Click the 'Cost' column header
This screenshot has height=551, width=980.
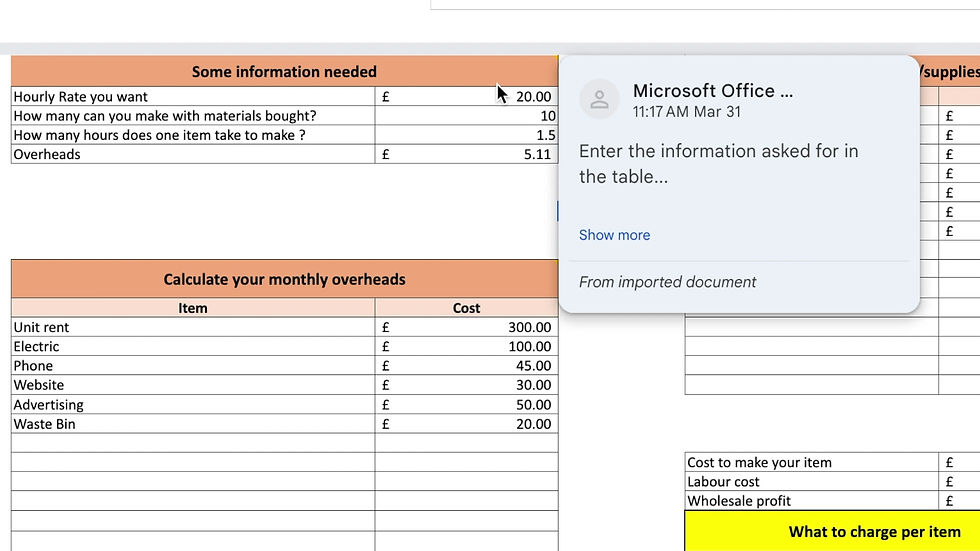(466, 307)
